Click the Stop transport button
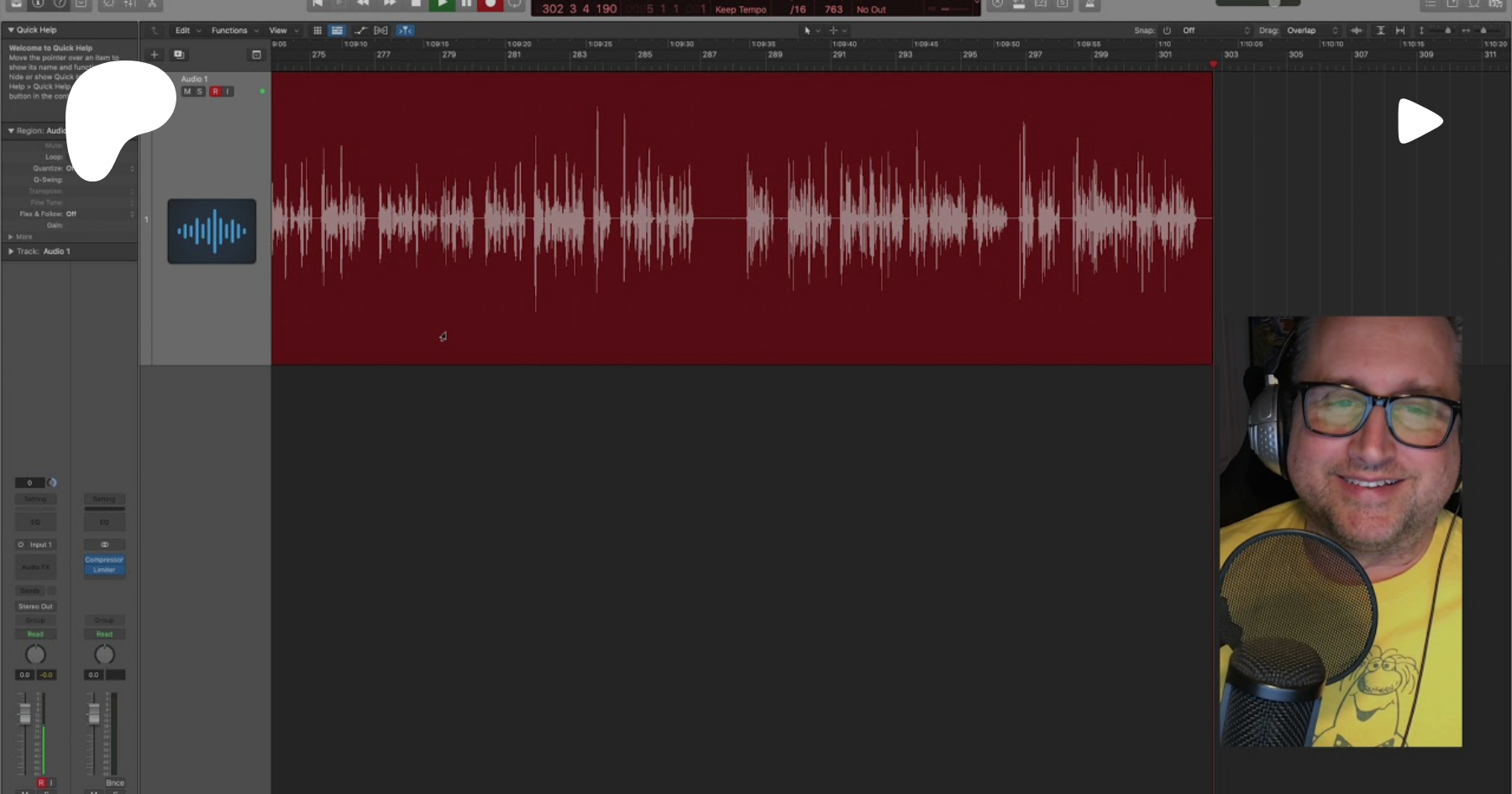This screenshot has width=1512, height=794. (x=416, y=4)
